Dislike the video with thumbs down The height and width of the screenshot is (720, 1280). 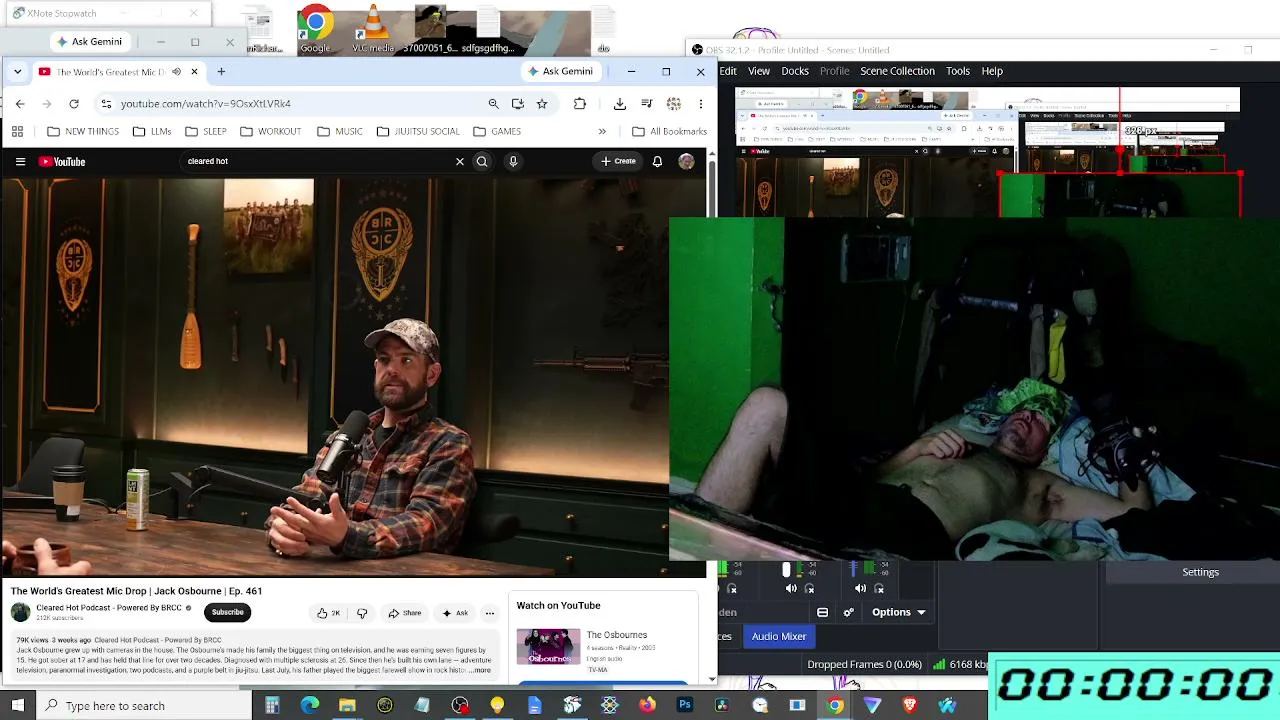(x=362, y=613)
